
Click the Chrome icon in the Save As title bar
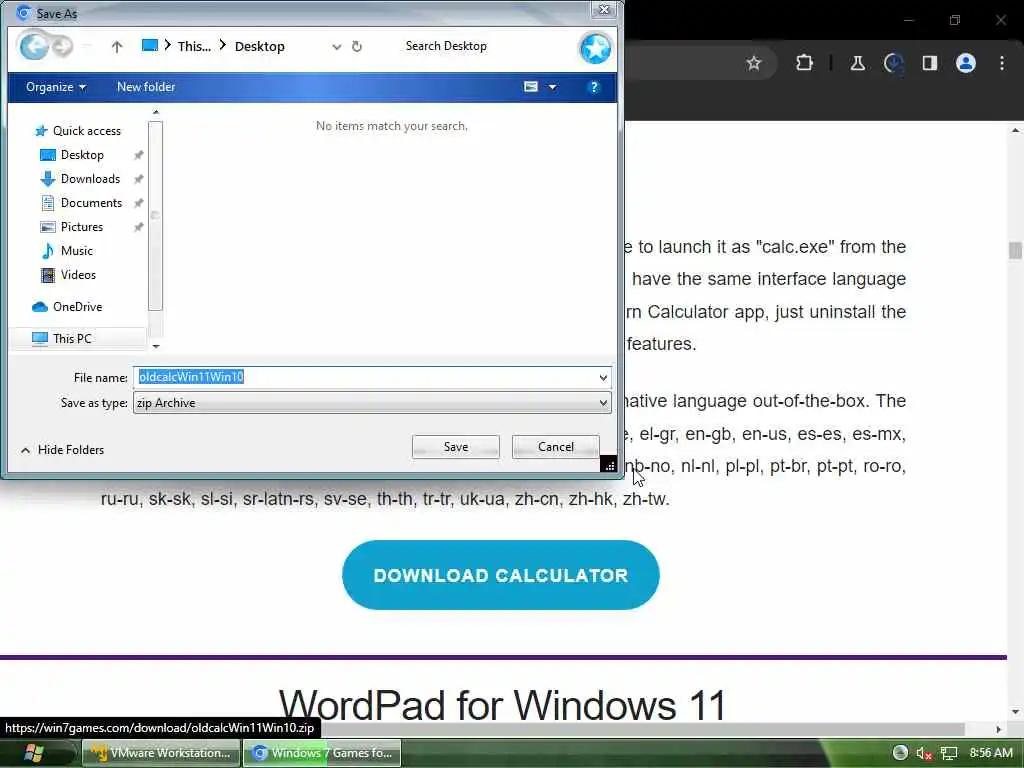(24, 12)
